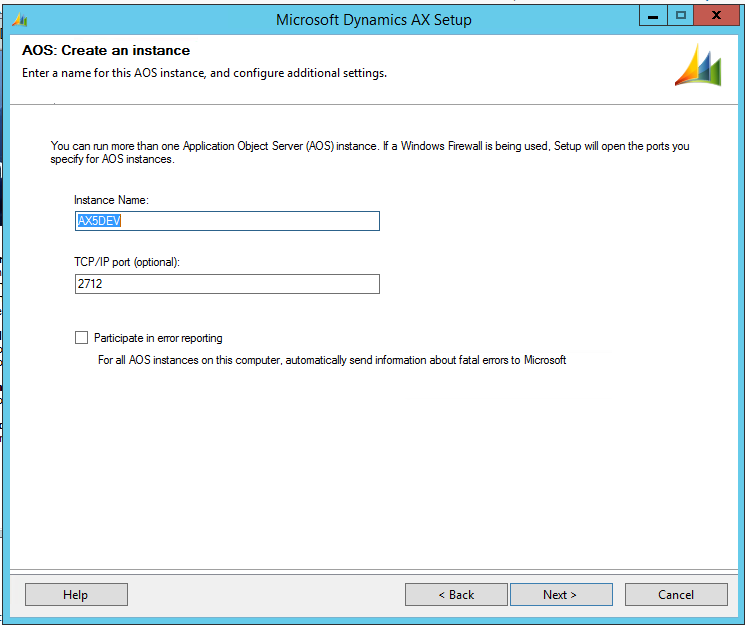The height and width of the screenshot is (628, 745).
Task: Proceed by clicking Next >
Action: pos(560,595)
